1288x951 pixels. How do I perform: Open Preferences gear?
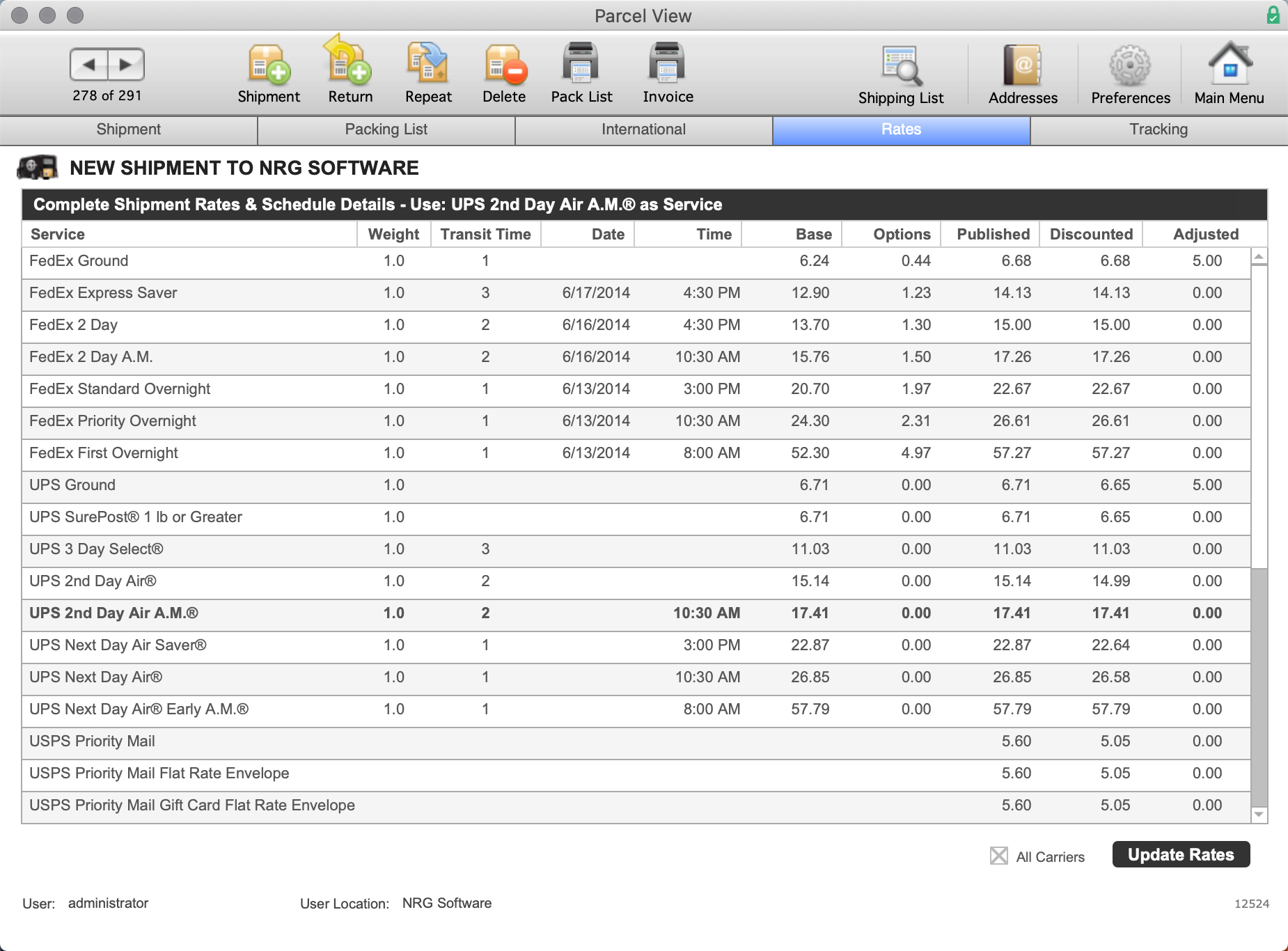click(1131, 75)
